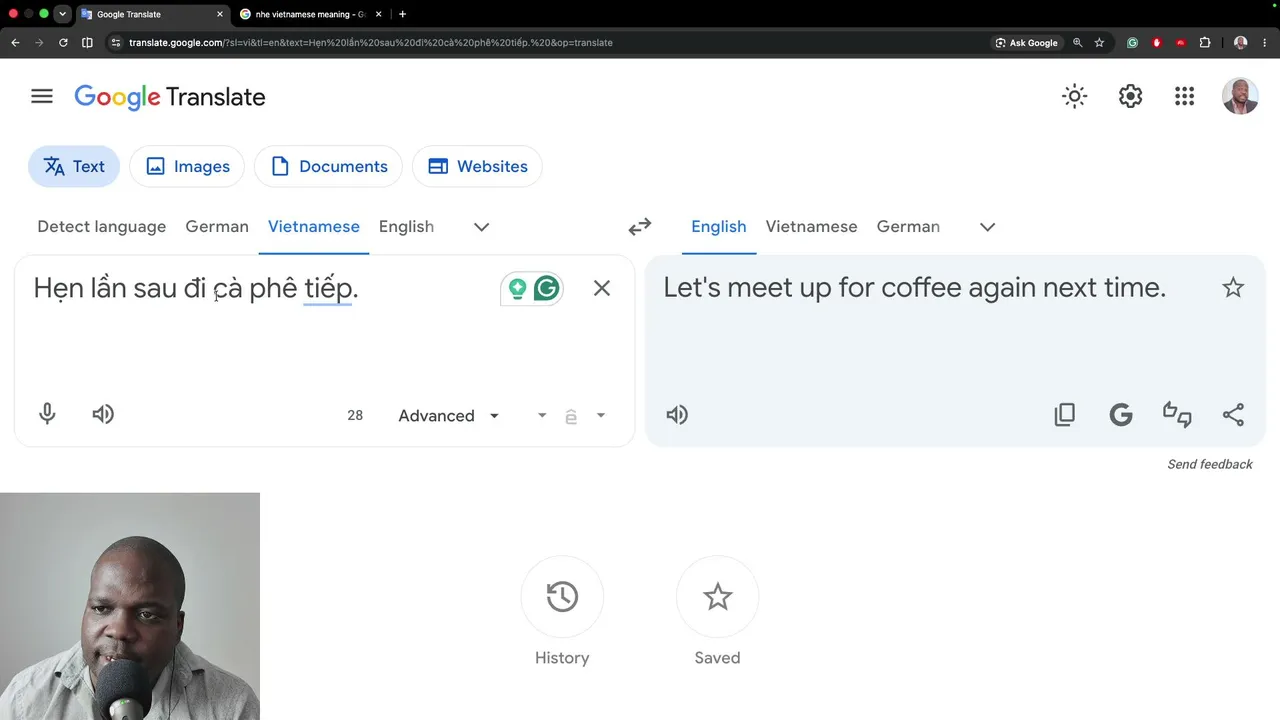
Task: Click the character count 28
Action: pos(355,415)
